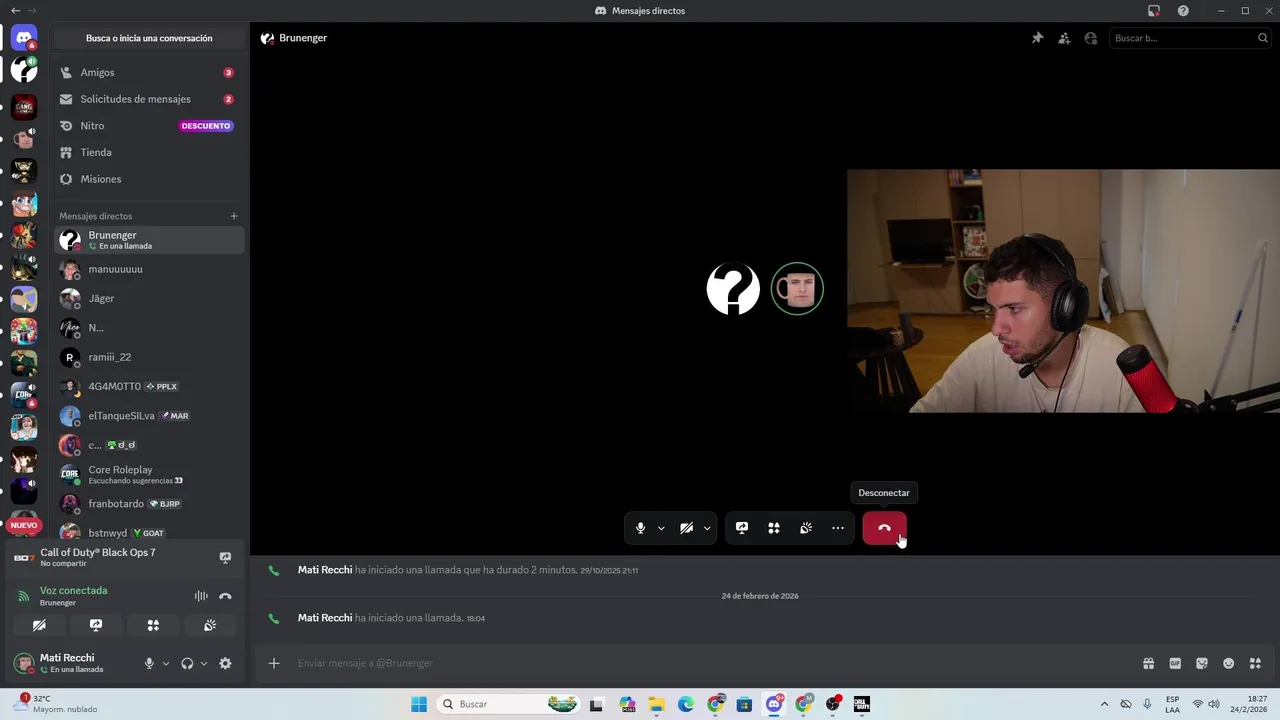Image resolution: width=1280 pixels, height=720 pixels.
Task: Open Discord home direct messages icon
Action: [x=24, y=38]
